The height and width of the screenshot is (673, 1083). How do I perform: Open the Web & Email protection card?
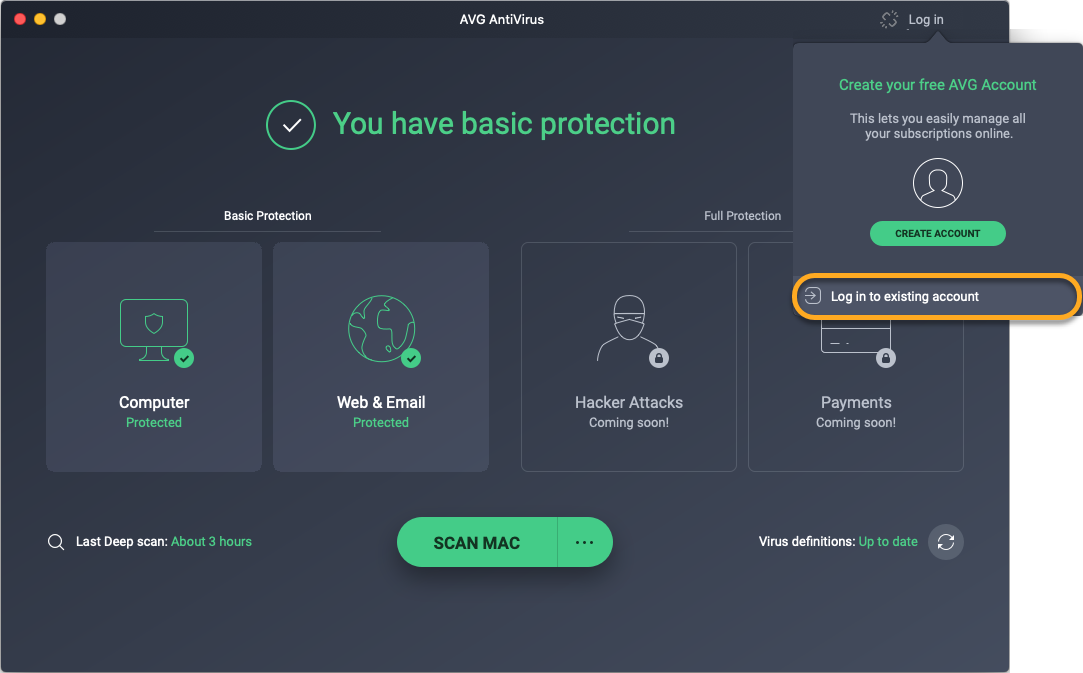pos(381,357)
